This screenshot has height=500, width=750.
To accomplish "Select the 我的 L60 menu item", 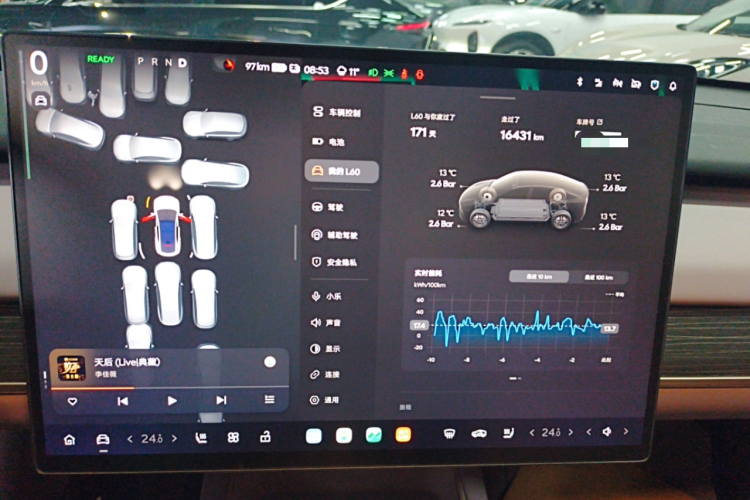I will click(342, 171).
